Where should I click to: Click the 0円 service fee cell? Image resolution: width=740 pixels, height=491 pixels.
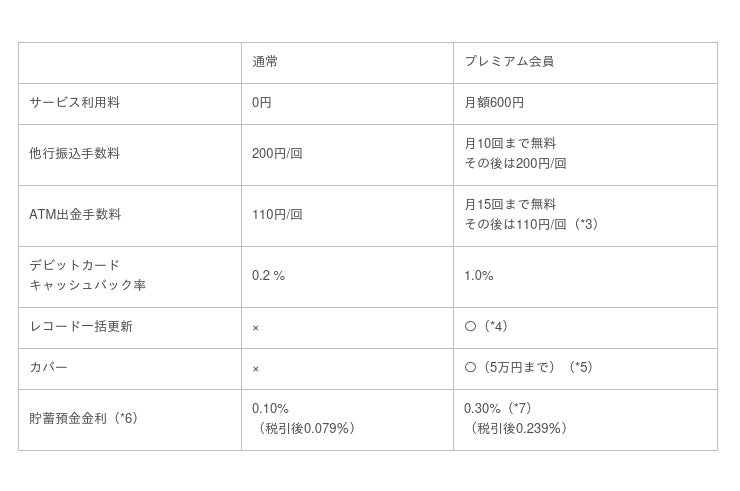point(262,103)
